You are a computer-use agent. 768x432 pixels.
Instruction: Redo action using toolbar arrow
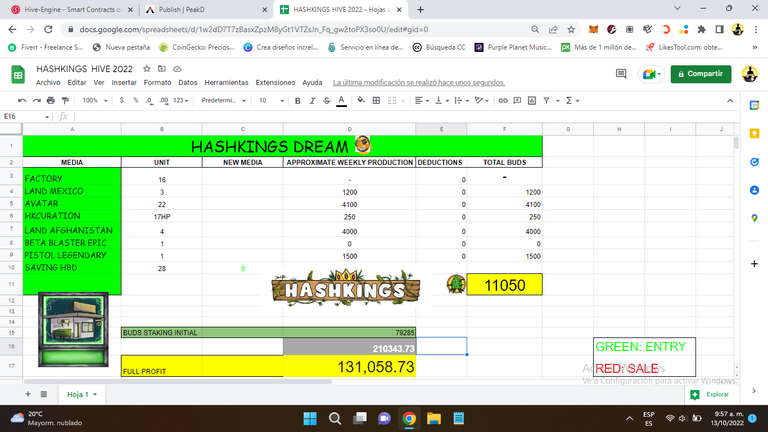(x=37, y=100)
